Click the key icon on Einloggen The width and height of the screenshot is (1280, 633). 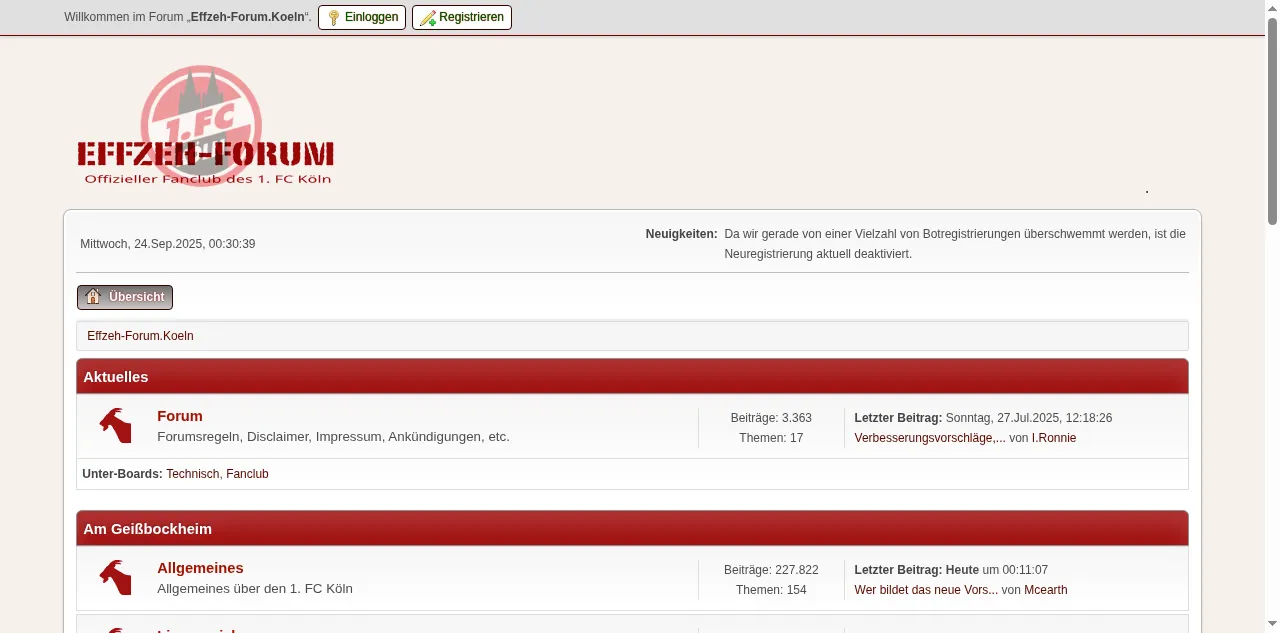(334, 18)
